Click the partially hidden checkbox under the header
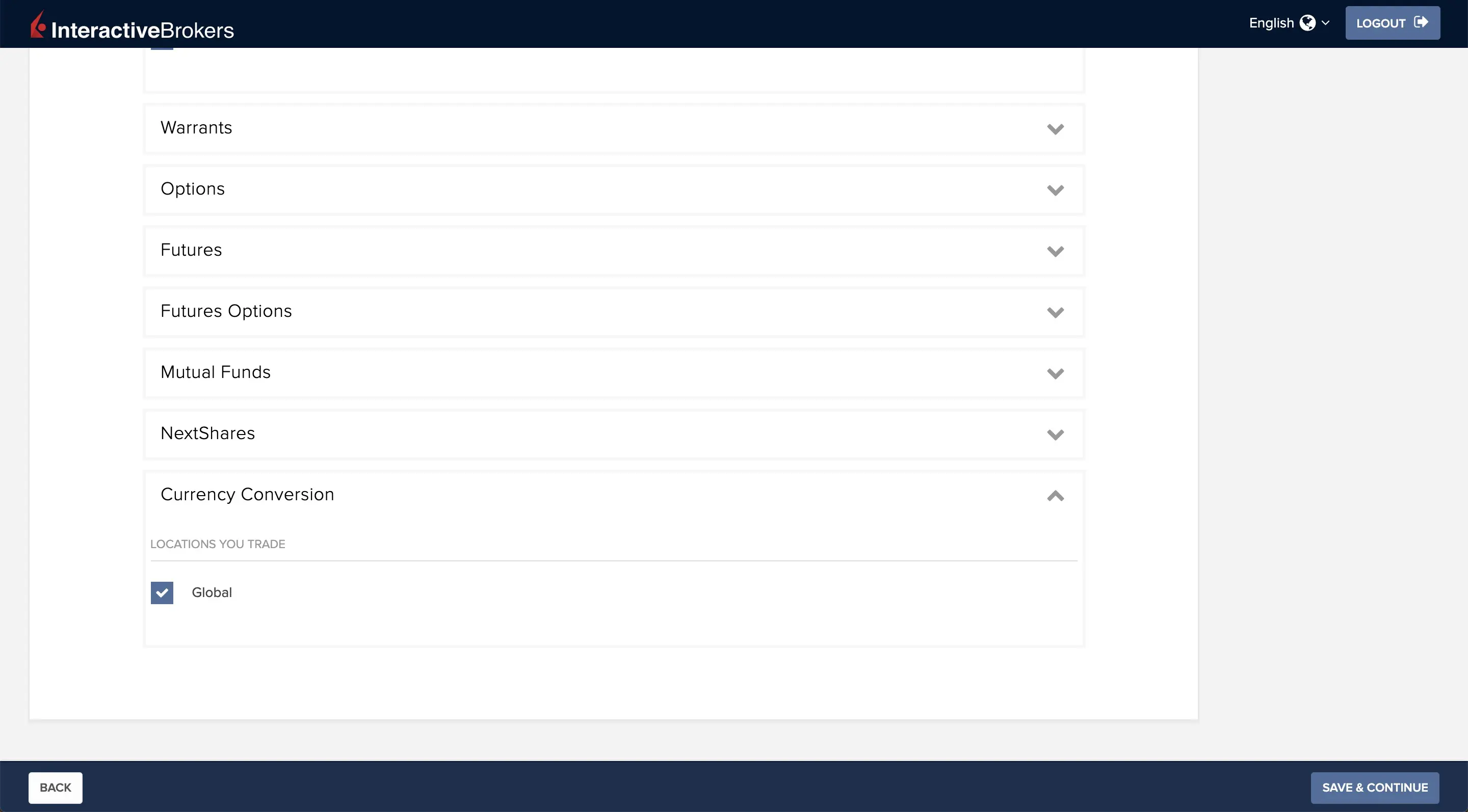Image resolution: width=1468 pixels, height=812 pixels. tap(162, 48)
